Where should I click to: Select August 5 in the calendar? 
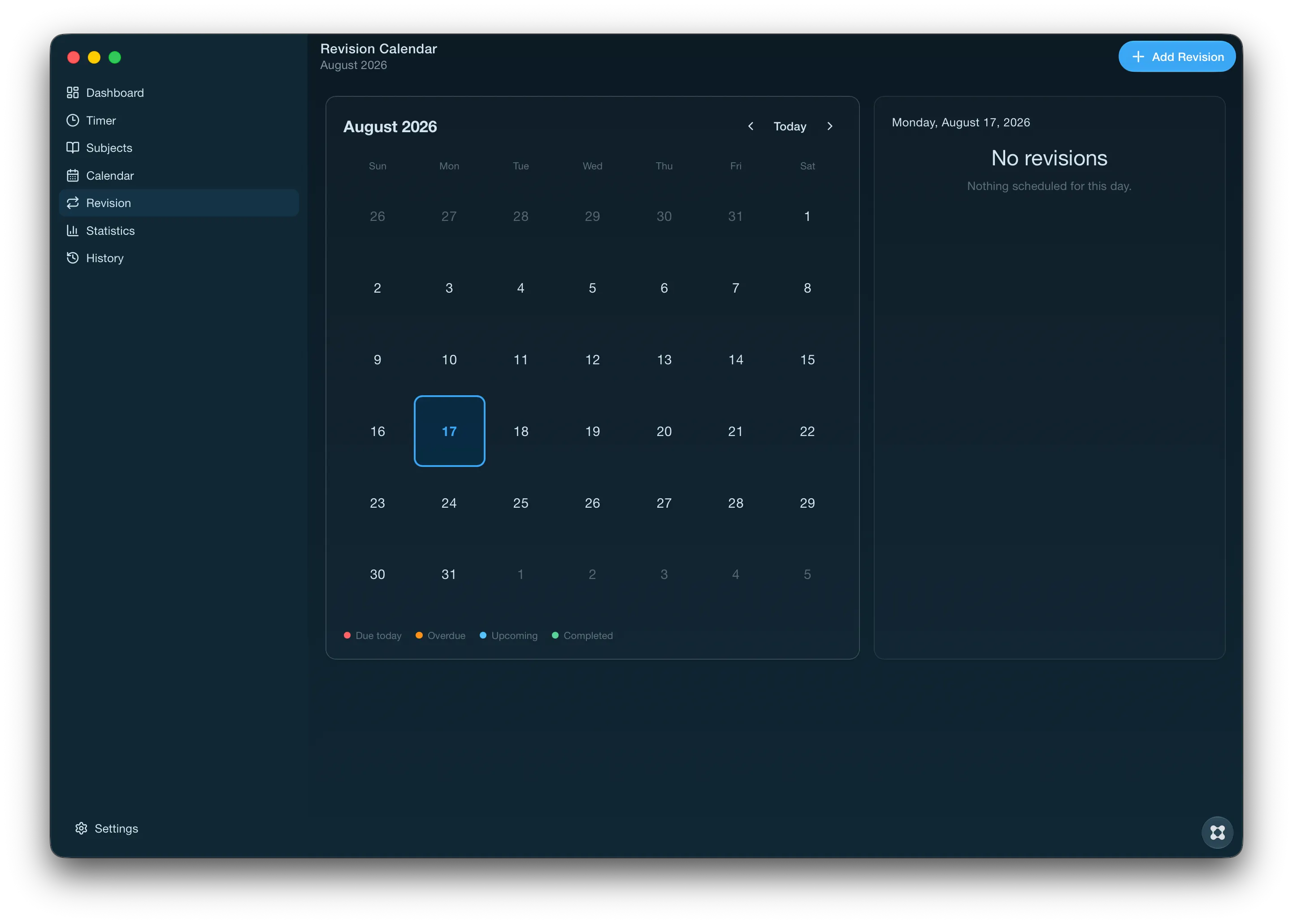coord(592,288)
